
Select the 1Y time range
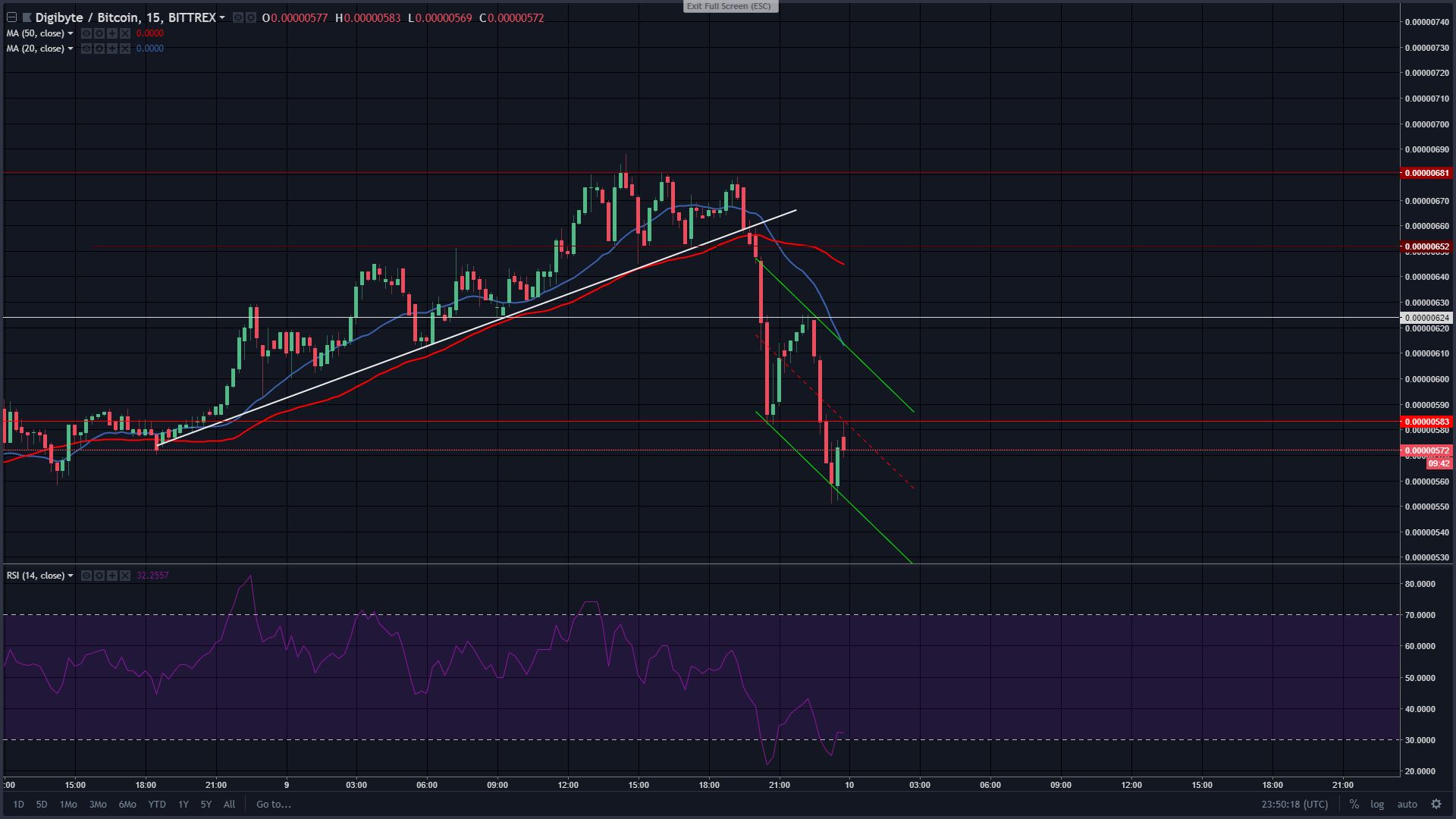click(184, 804)
